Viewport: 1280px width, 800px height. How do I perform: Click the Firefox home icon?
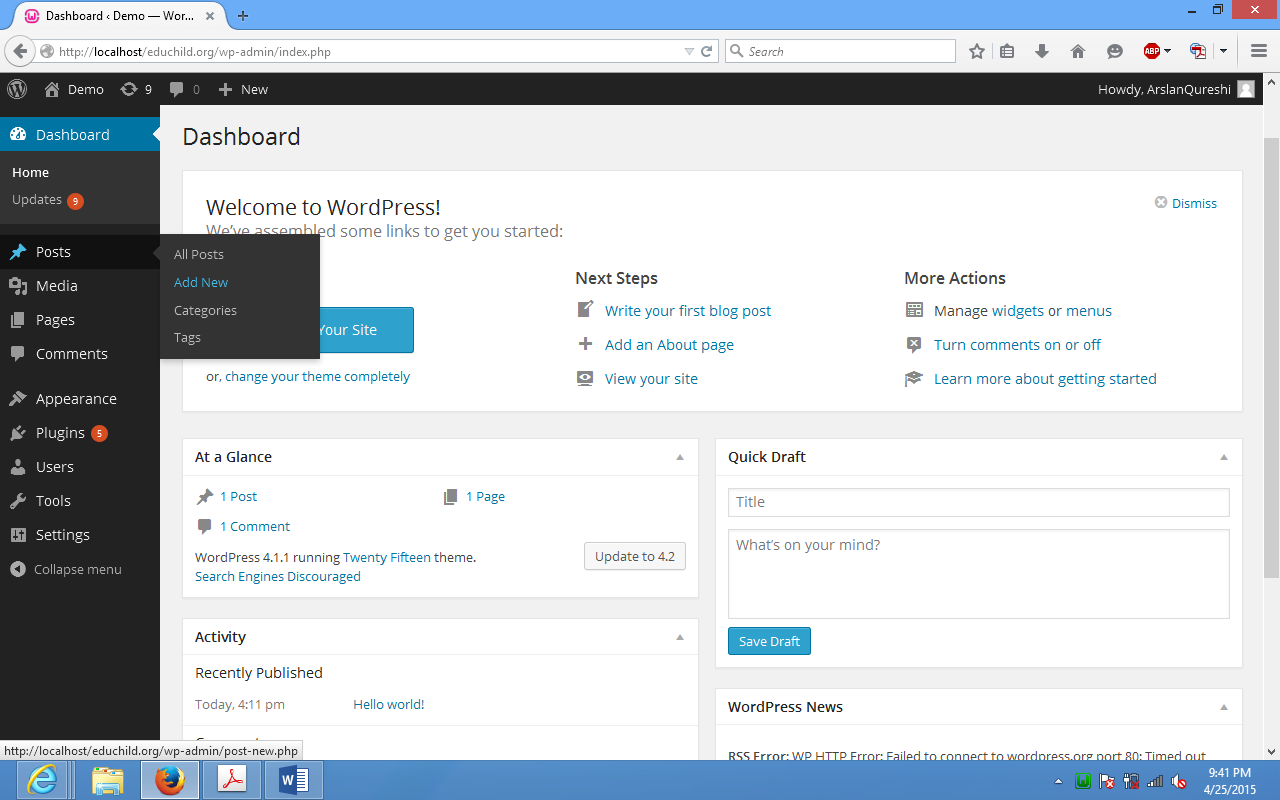pos(1077,51)
